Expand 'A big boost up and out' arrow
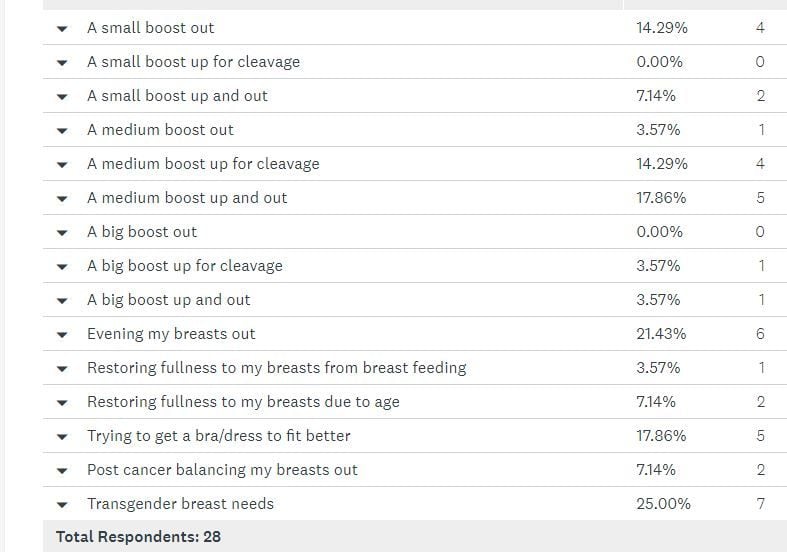The width and height of the screenshot is (787, 552). (62, 301)
